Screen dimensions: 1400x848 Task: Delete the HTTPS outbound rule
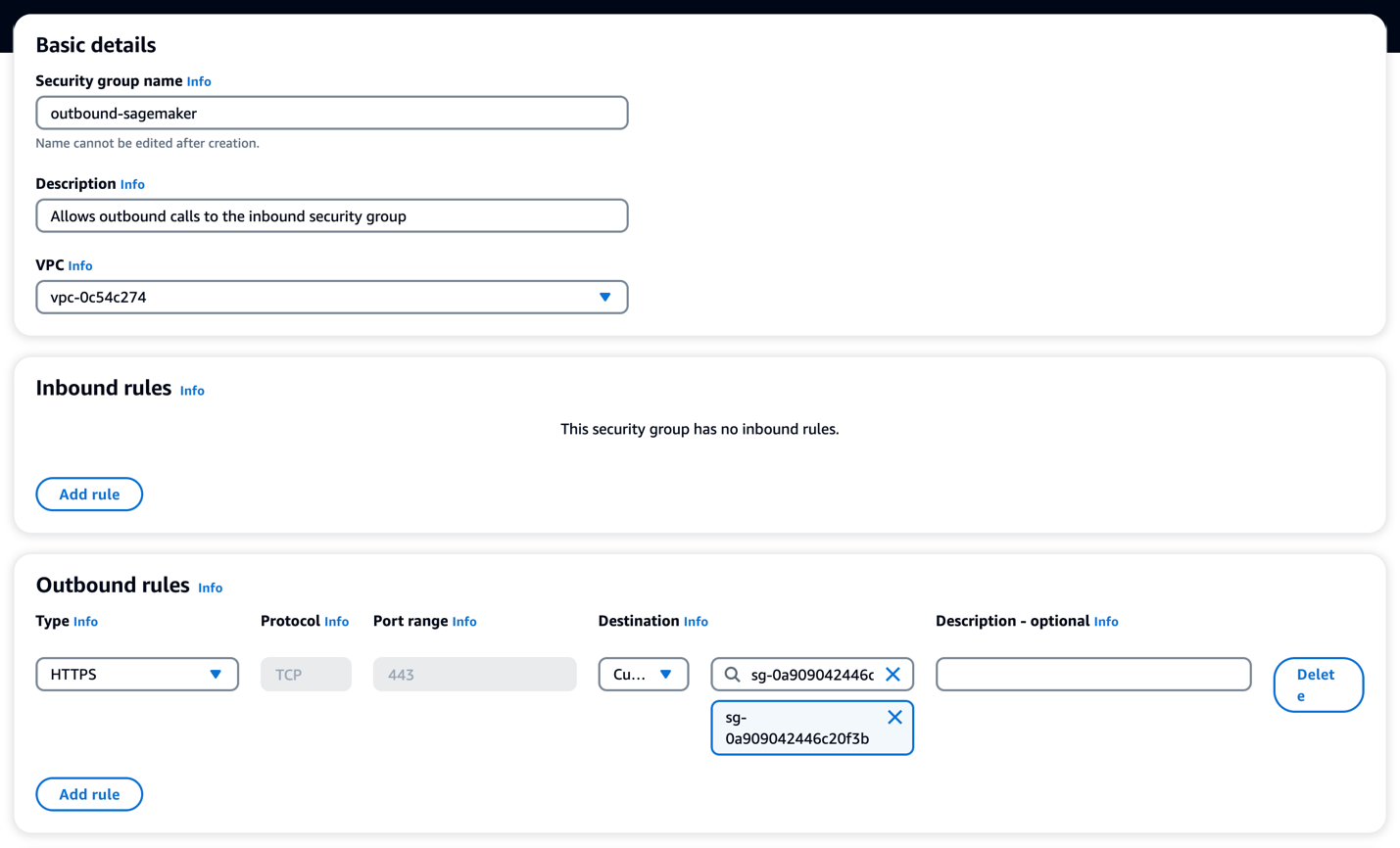click(1318, 684)
